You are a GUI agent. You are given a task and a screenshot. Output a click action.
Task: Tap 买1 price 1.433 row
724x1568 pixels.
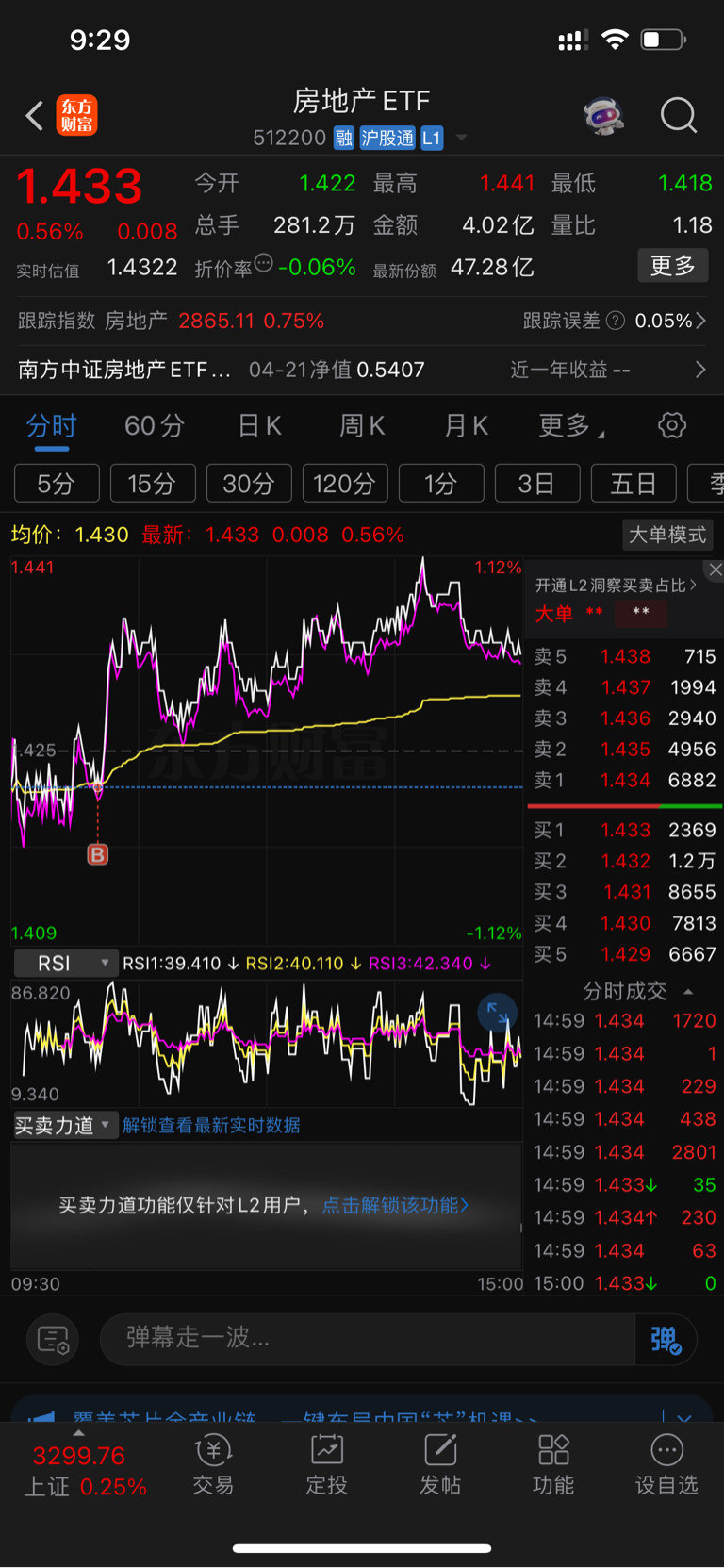(x=625, y=830)
